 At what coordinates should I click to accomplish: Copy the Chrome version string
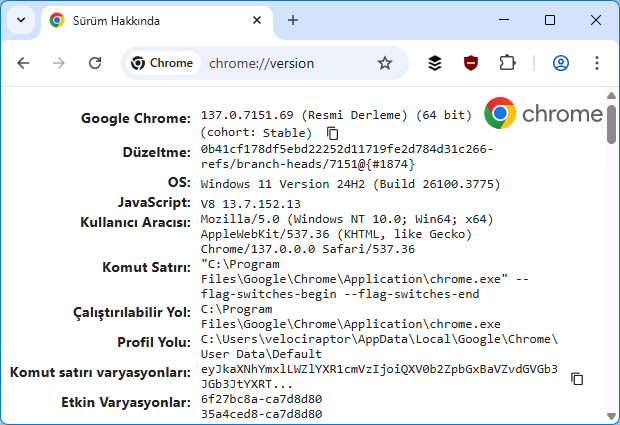[333, 133]
